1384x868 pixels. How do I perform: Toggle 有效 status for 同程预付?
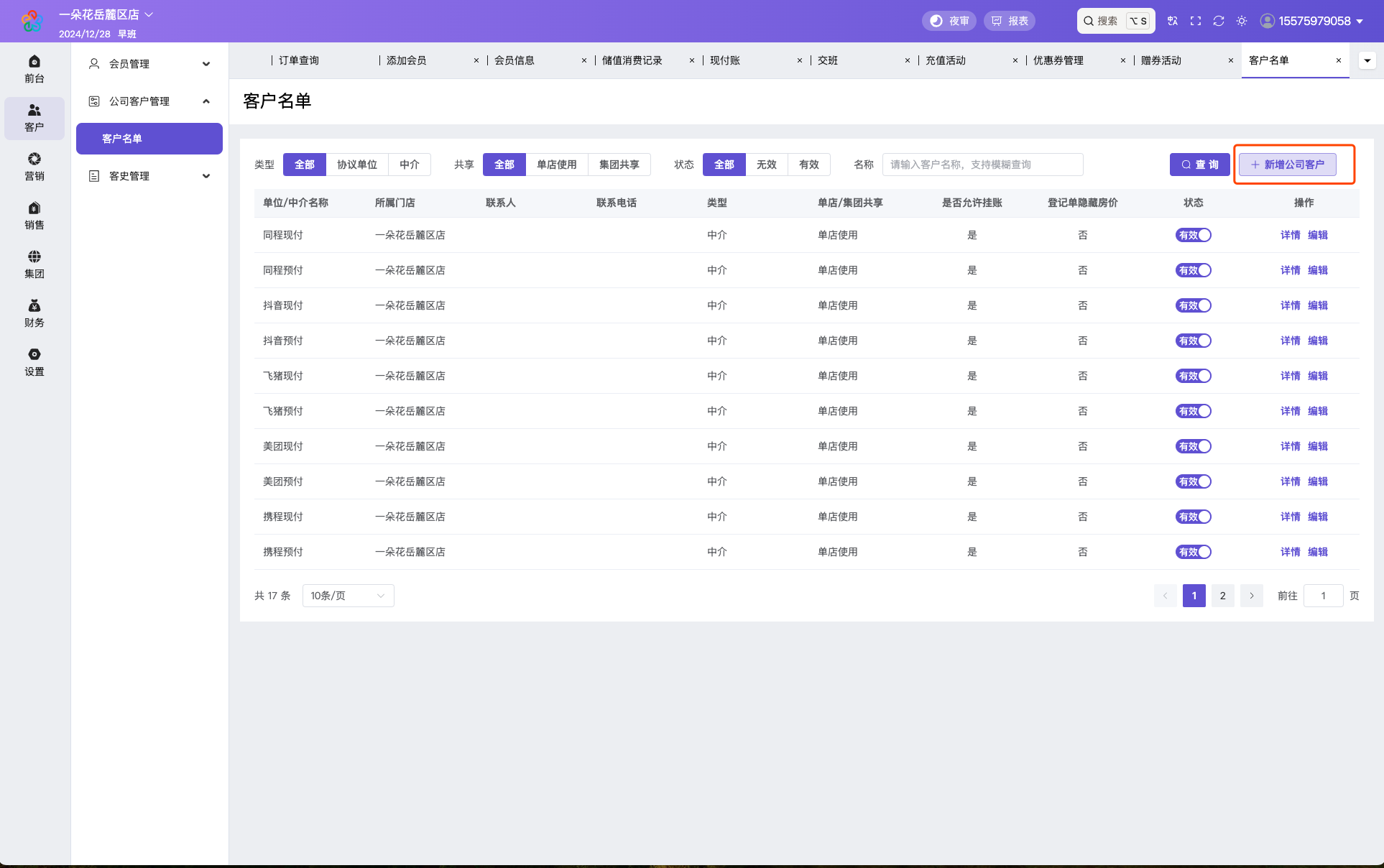1194,270
